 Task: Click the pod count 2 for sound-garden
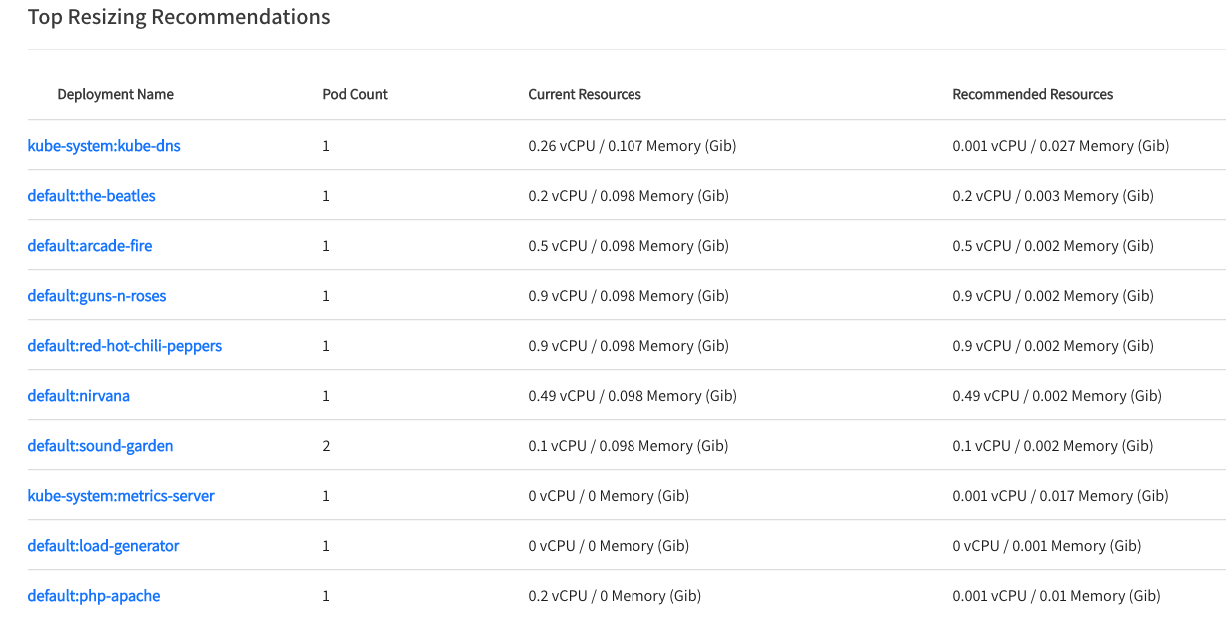point(326,446)
